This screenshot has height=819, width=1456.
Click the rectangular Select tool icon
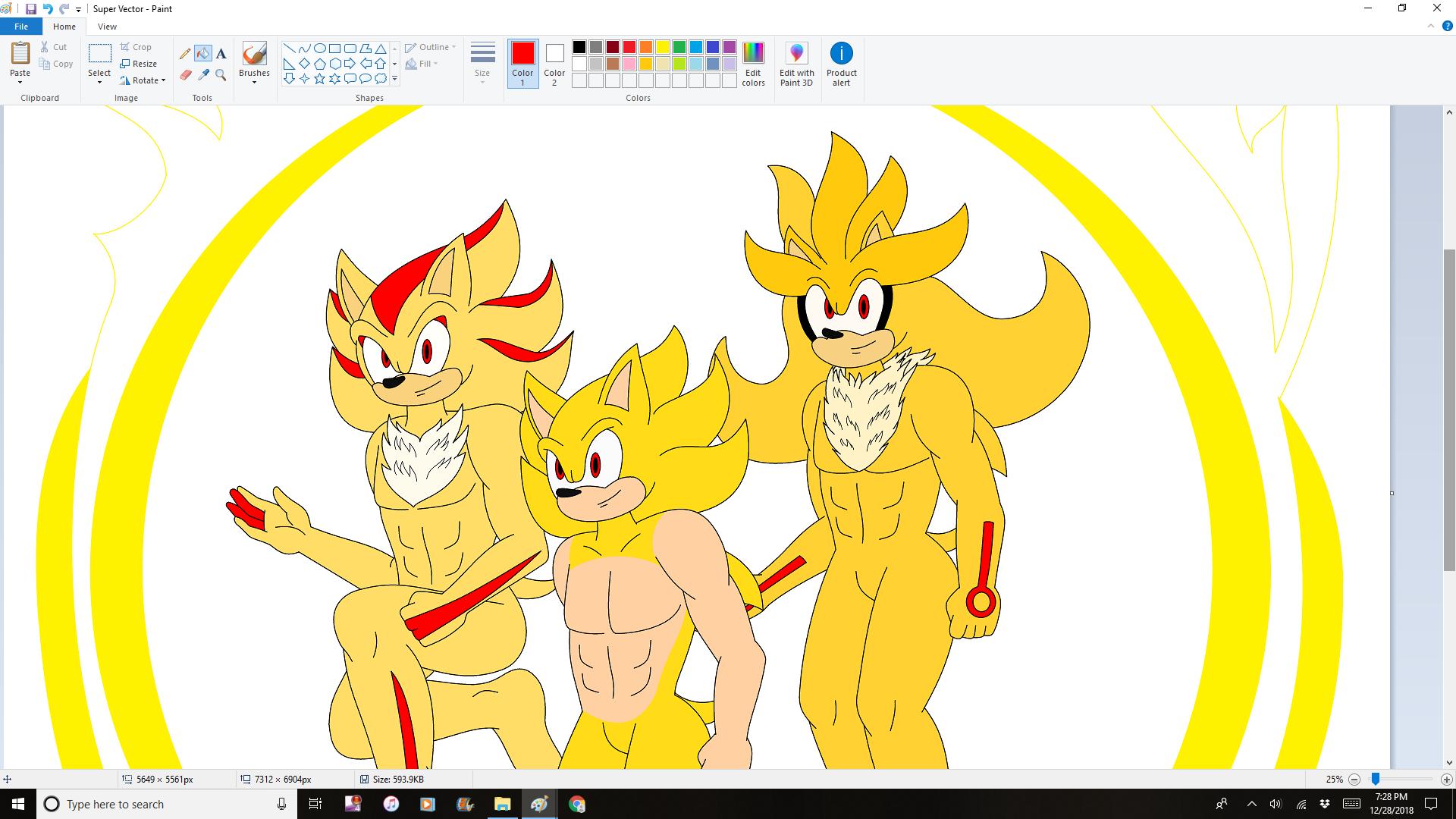tap(99, 53)
